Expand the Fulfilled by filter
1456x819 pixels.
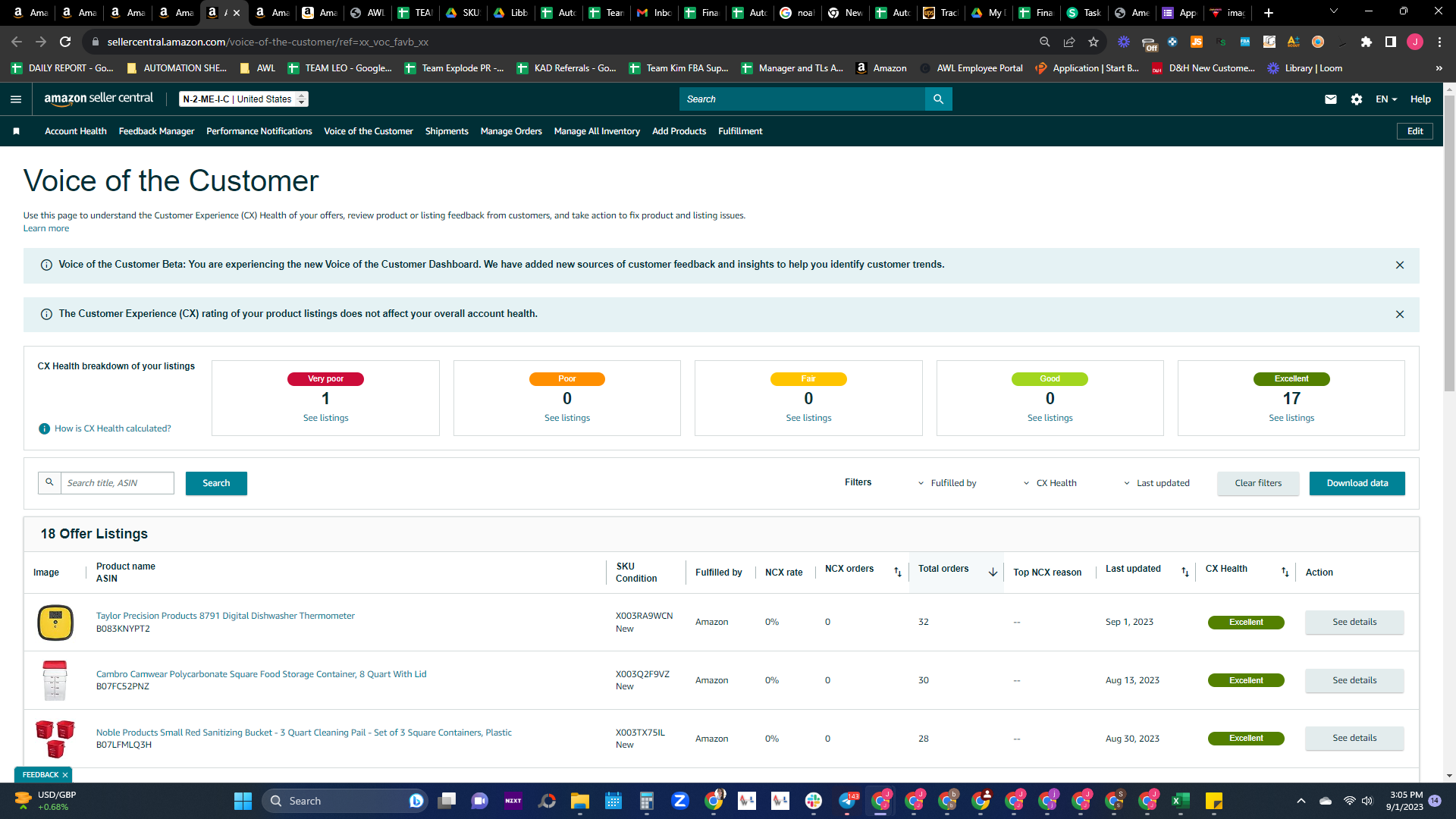947,484
